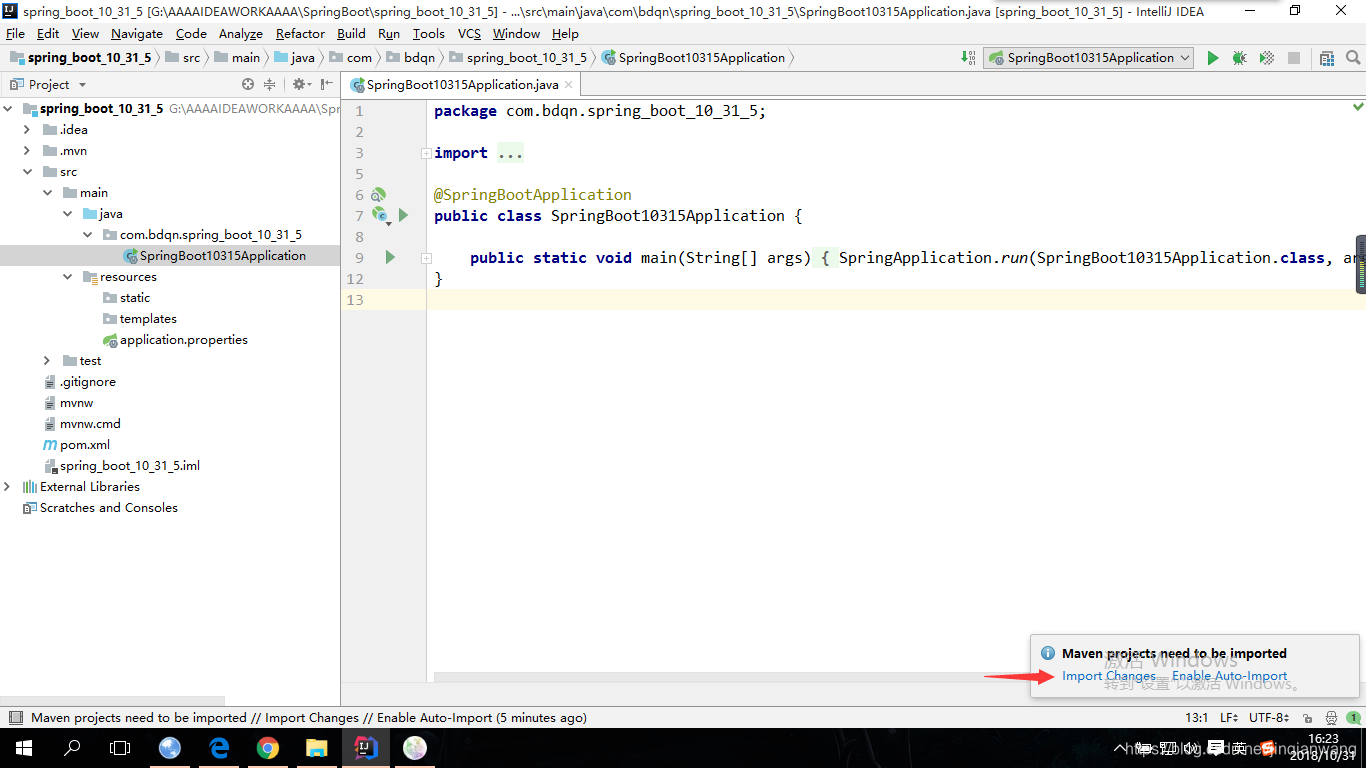The height and width of the screenshot is (768, 1366).
Task: Open Edge browser from taskbar
Action: (x=219, y=747)
